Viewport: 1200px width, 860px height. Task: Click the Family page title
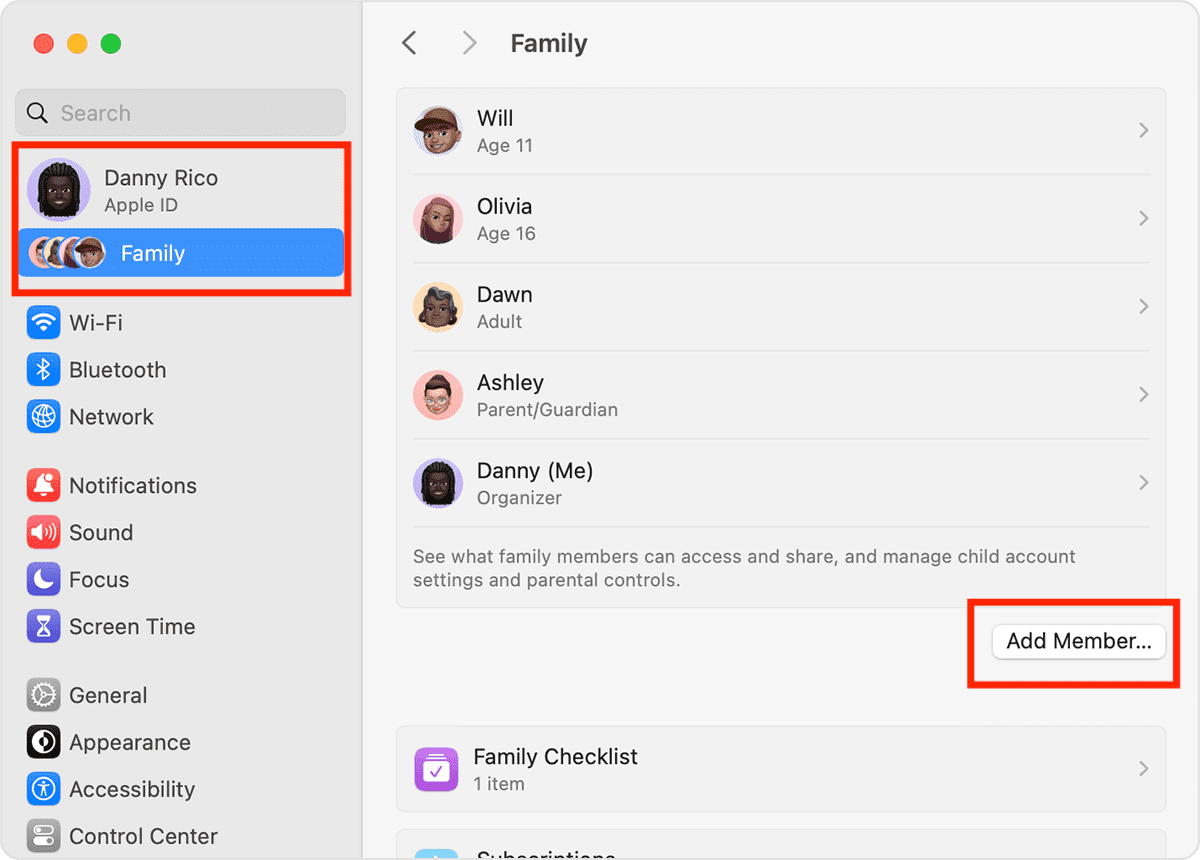pyautogui.click(x=549, y=44)
